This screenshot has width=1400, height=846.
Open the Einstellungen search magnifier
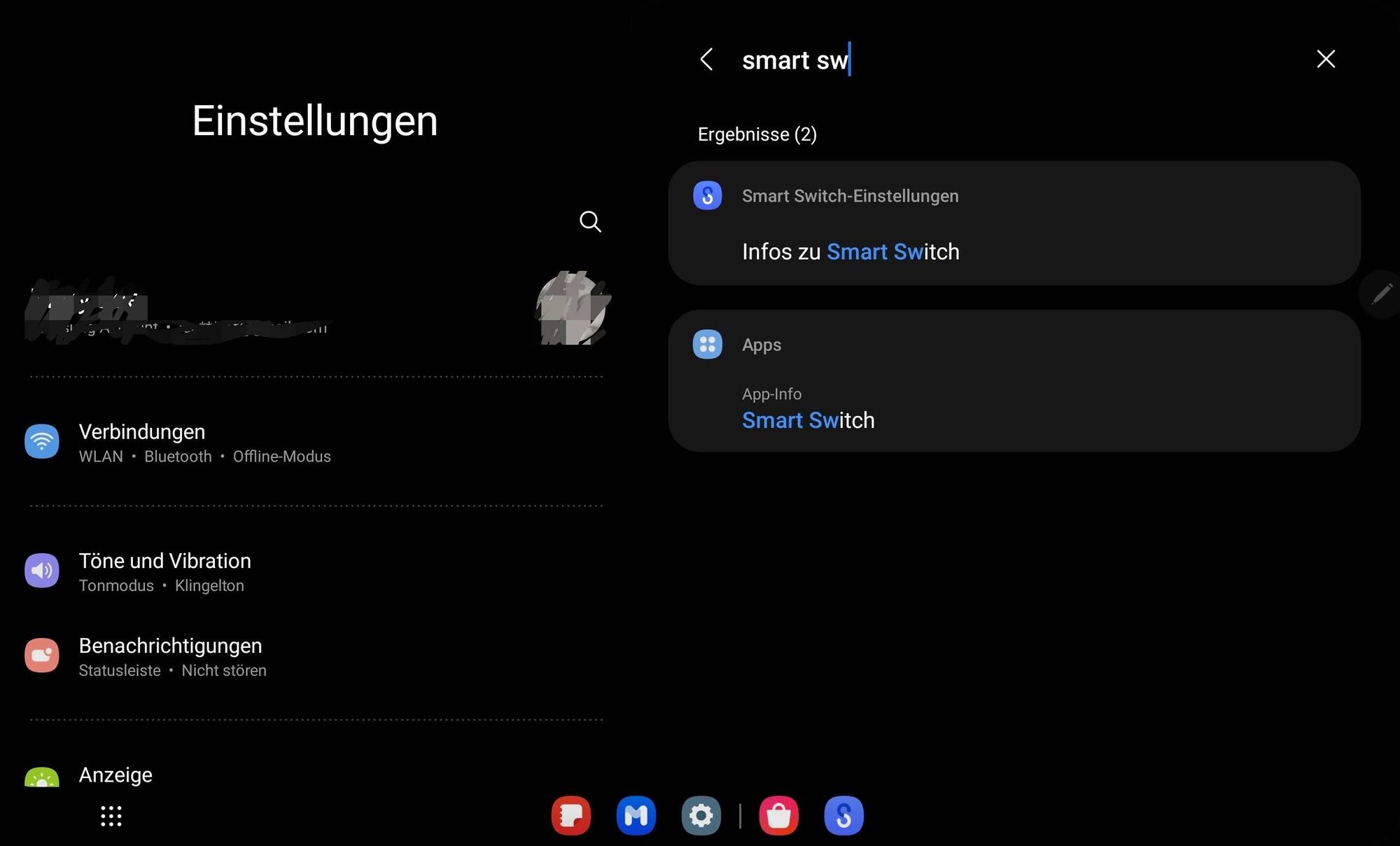pyautogui.click(x=590, y=221)
